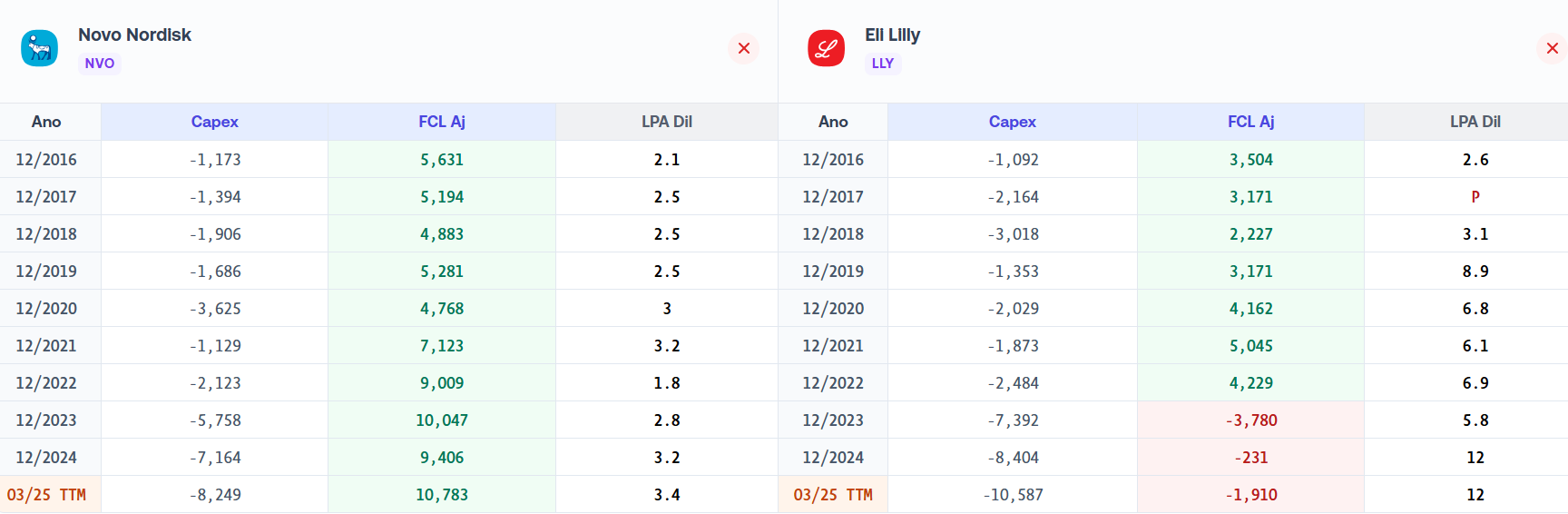This screenshot has height=514, width=1568.
Task: Click the Eli Lilly company logo icon
Action: pyautogui.click(x=826, y=48)
